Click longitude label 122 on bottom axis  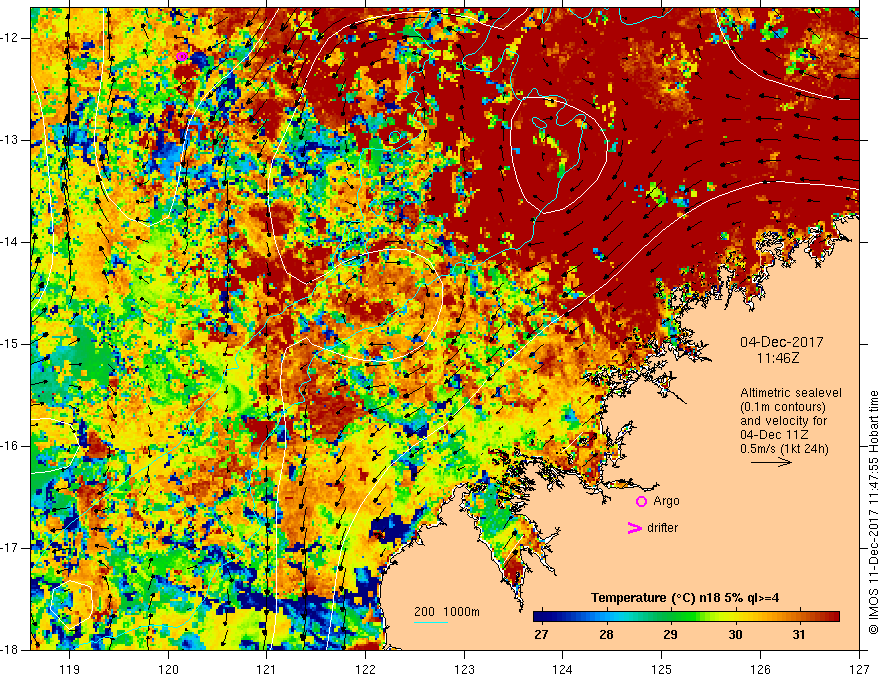tap(365, 669)
